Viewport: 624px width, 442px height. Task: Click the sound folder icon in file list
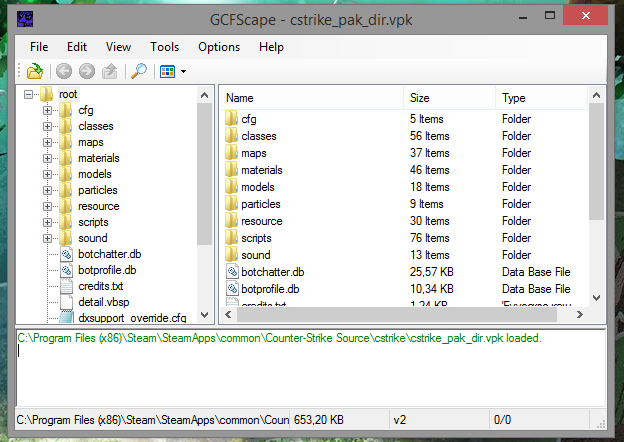(232, 255)
